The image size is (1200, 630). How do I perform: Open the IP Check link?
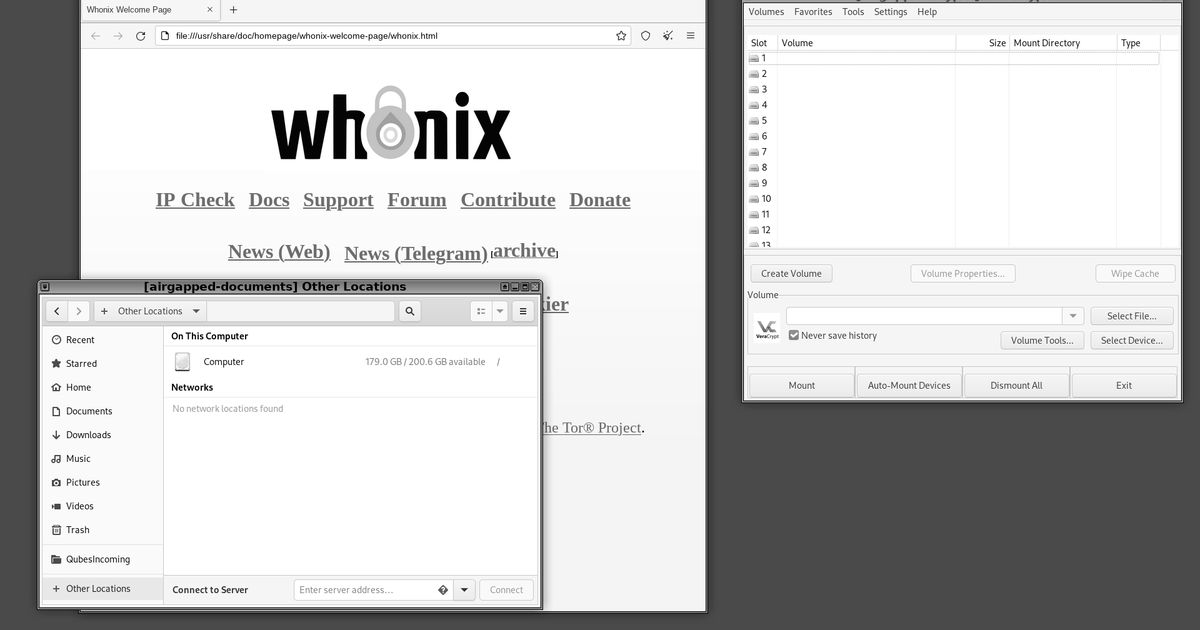[195, 200]
